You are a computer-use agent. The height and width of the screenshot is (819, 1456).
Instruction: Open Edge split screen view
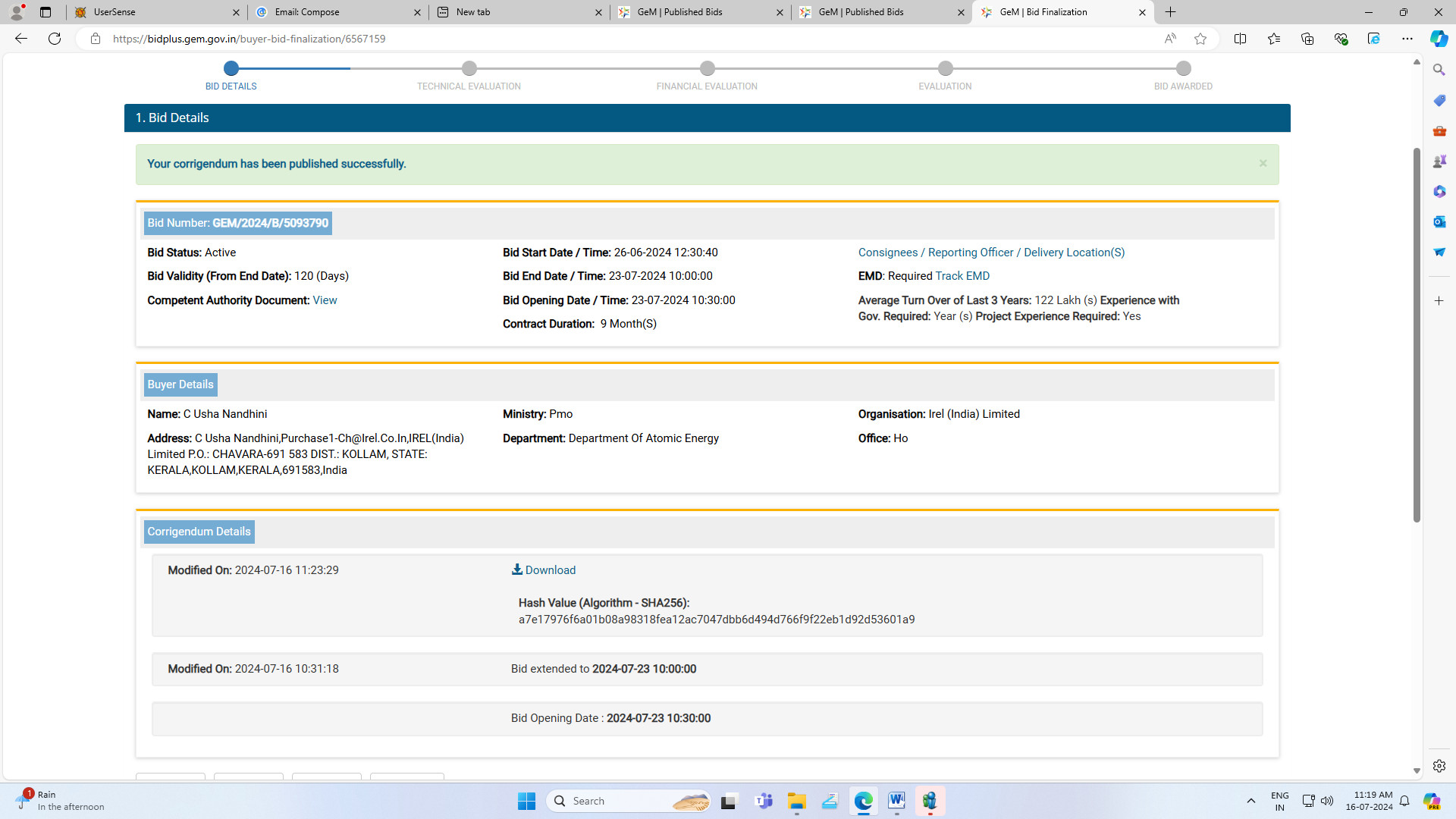[1240, 39]
